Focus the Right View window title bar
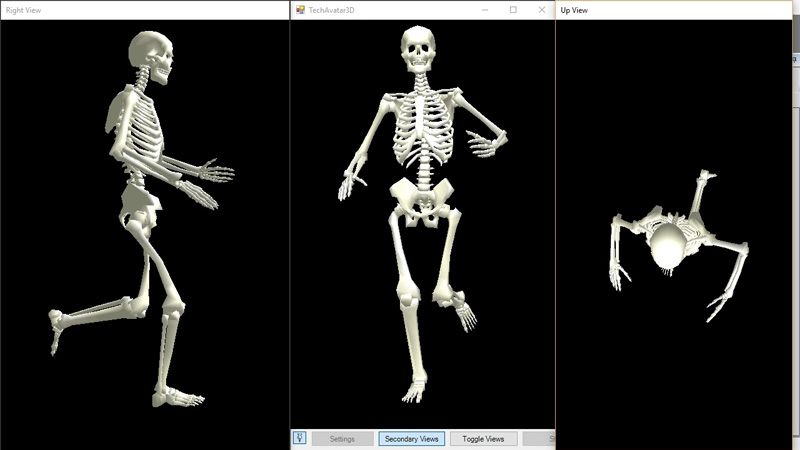 [140, 10]
